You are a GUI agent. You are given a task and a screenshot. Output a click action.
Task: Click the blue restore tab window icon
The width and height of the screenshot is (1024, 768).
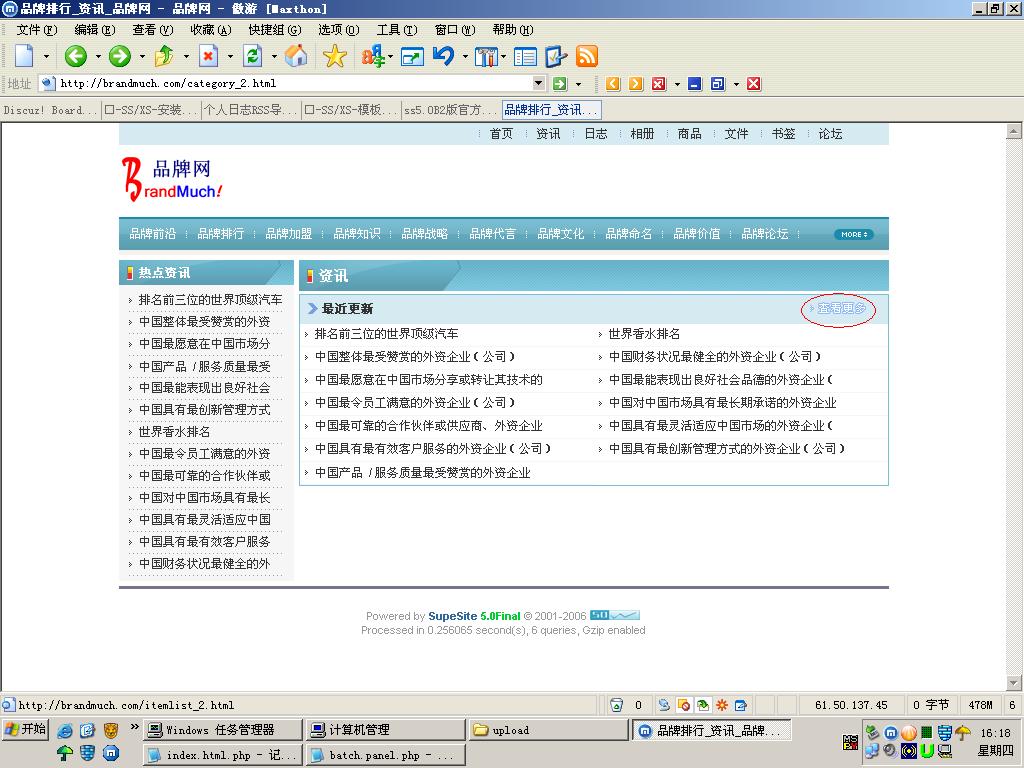(718, 84)
